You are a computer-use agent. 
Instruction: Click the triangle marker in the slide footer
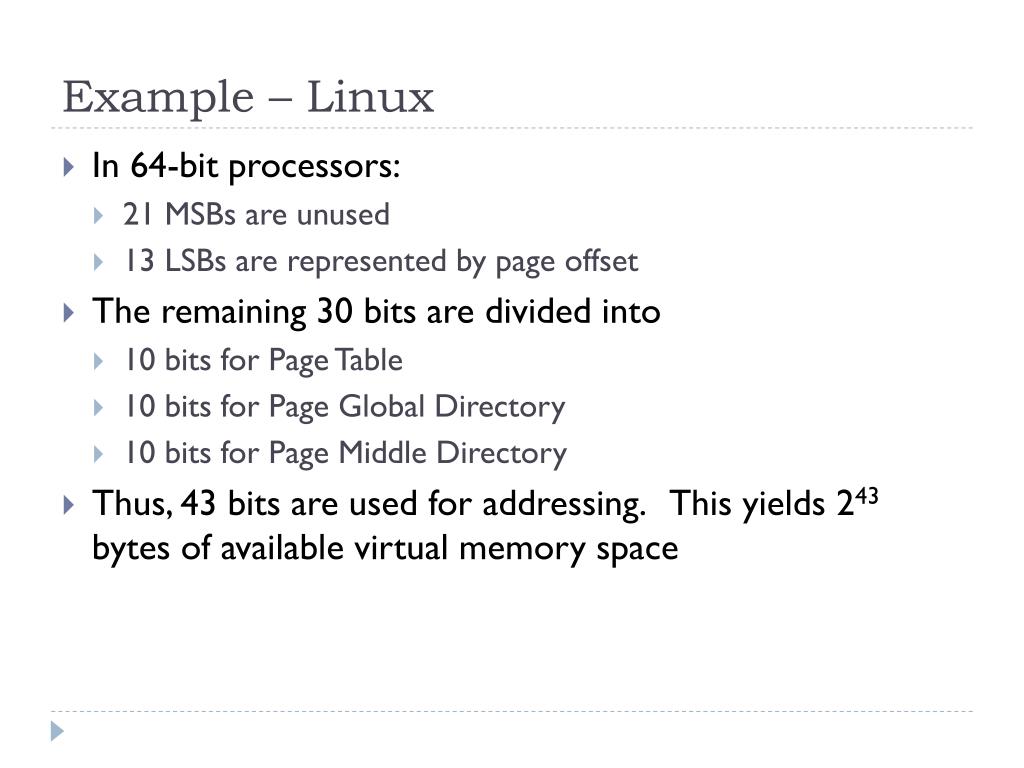pos(57,731)
